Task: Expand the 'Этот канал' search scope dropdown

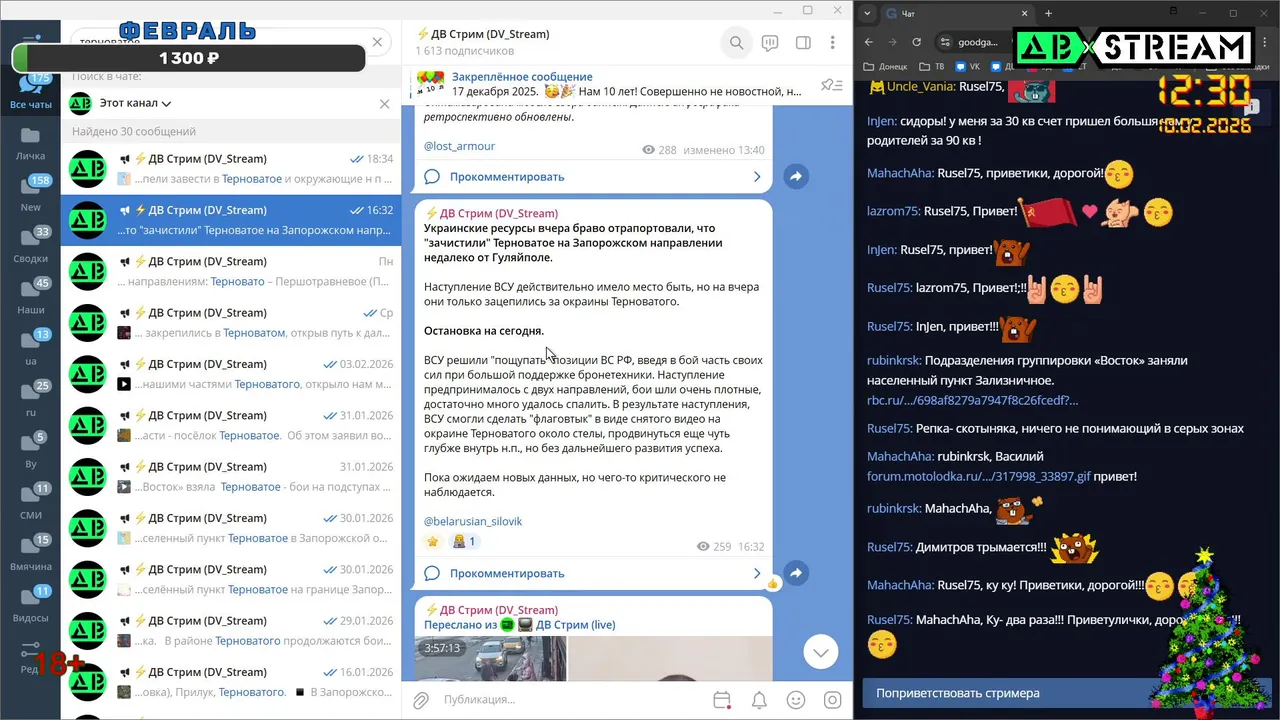Action: pos(135,103)
